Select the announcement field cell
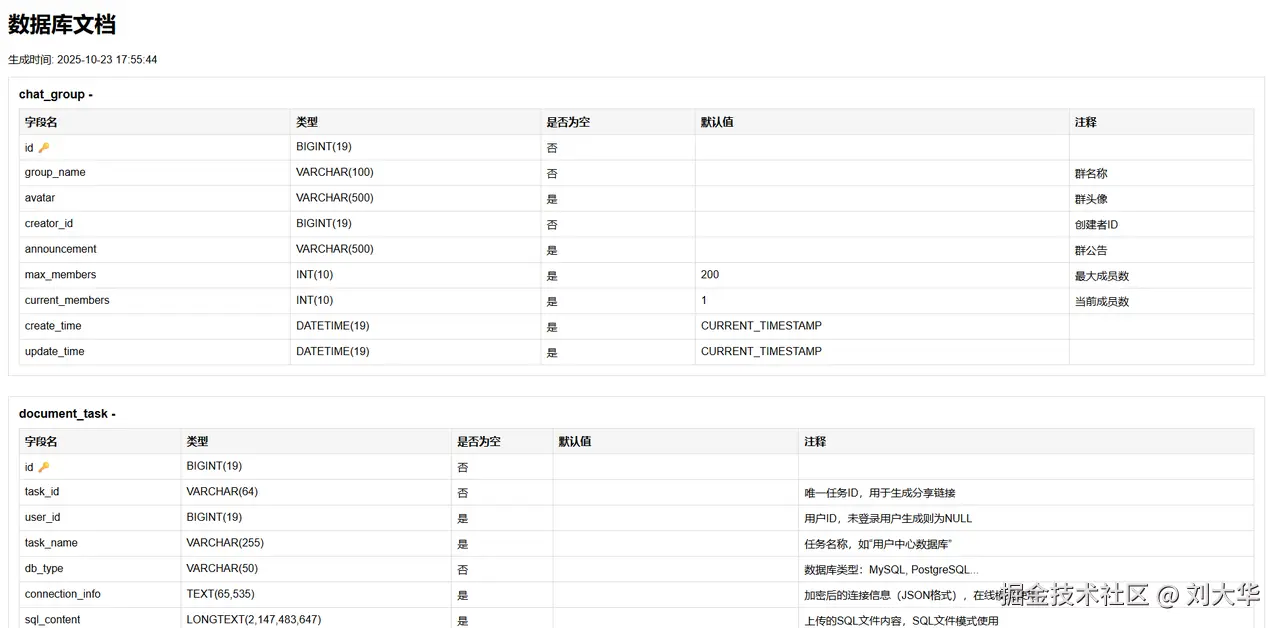This screenshot has width=1280, height=628. point(155,249)
